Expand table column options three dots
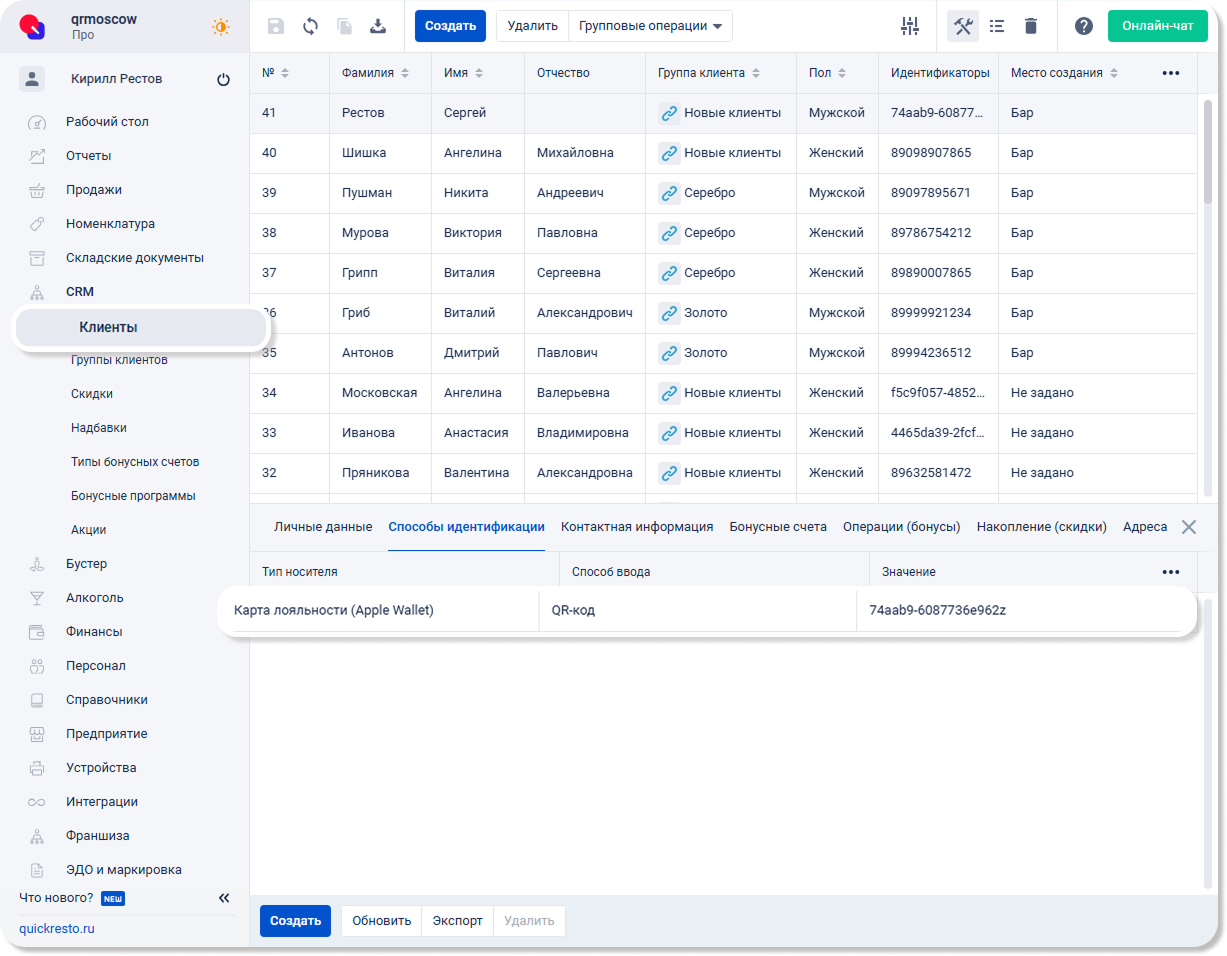Screen dimensions: 1227x956 pyautogui.click(x=1170, y=73)
